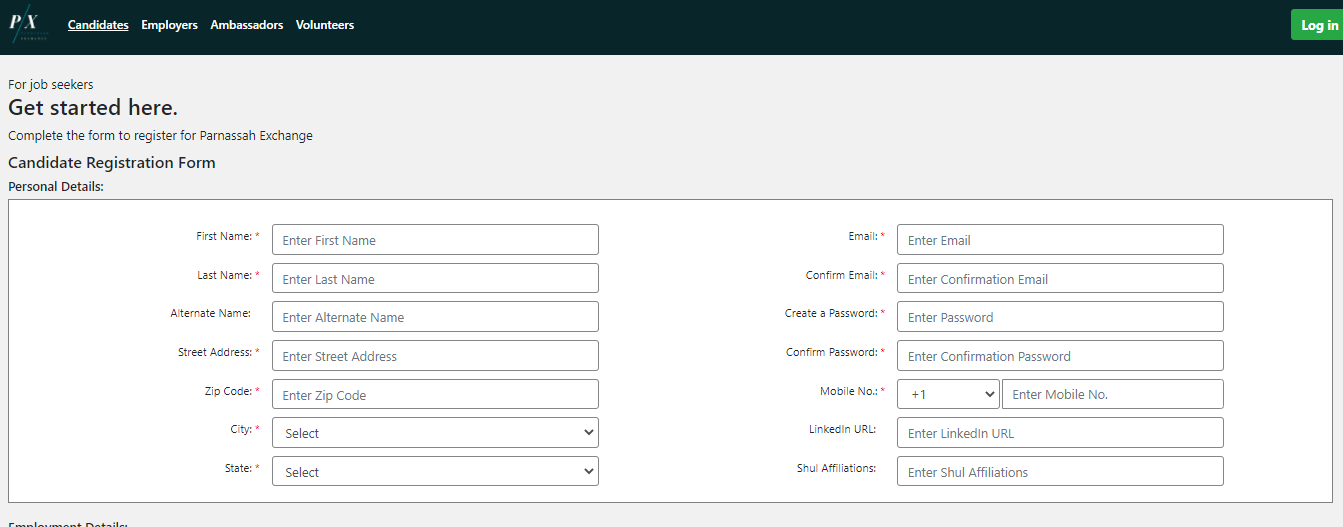Click the green Log in button

(x=1319, y=25)
